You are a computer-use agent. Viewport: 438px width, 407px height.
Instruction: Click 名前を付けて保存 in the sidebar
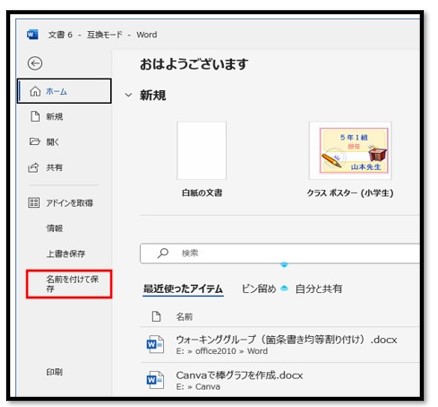[69, 284]
